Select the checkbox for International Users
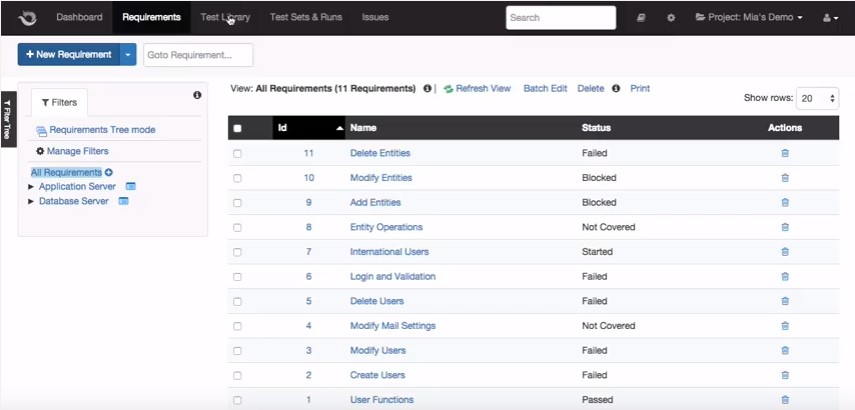Image resolution: width=855 pixels, height=410 pixels. click(237, 252)
